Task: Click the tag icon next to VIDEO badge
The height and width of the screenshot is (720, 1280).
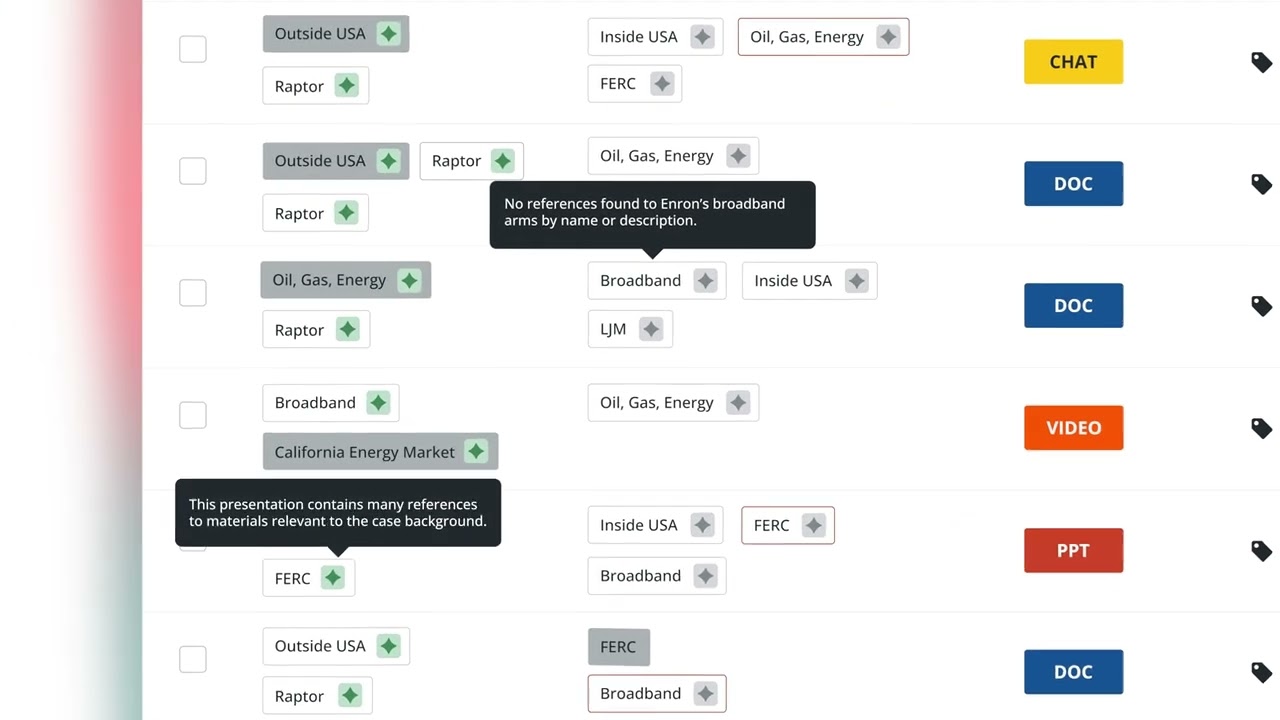Action: coord(1261,428)
